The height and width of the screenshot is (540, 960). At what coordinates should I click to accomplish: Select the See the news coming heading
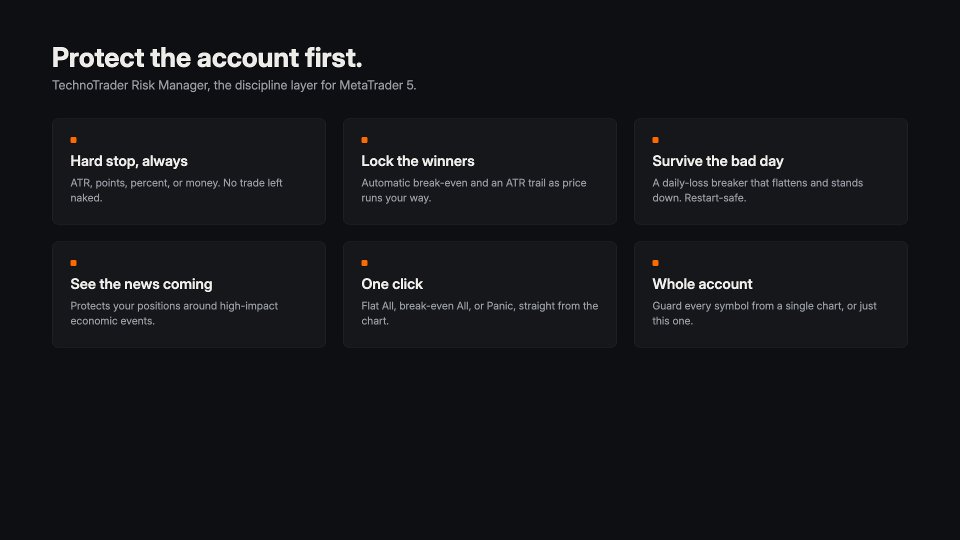[x=141, y=284]
